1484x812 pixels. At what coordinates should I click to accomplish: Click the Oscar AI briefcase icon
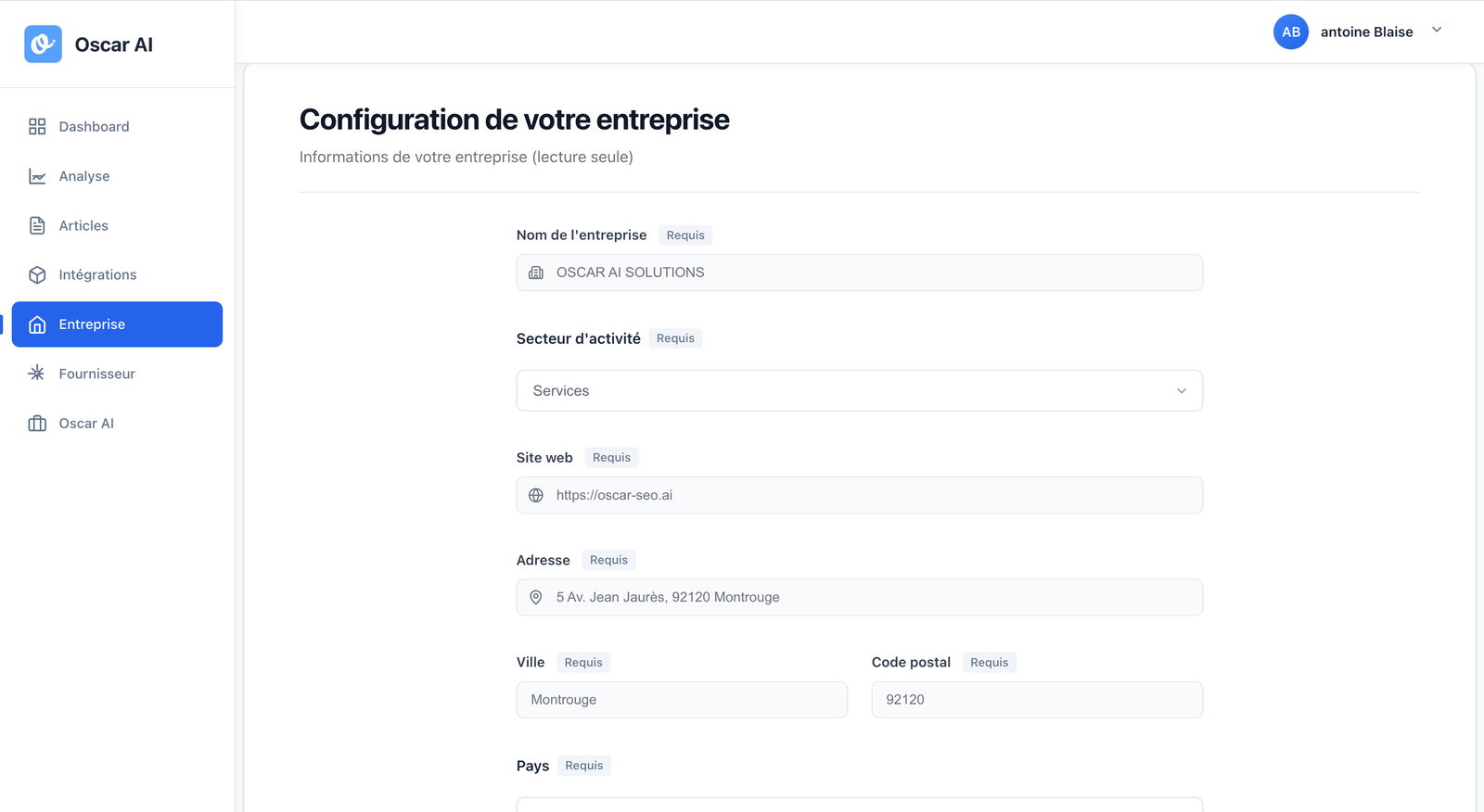tap(37, 424)
